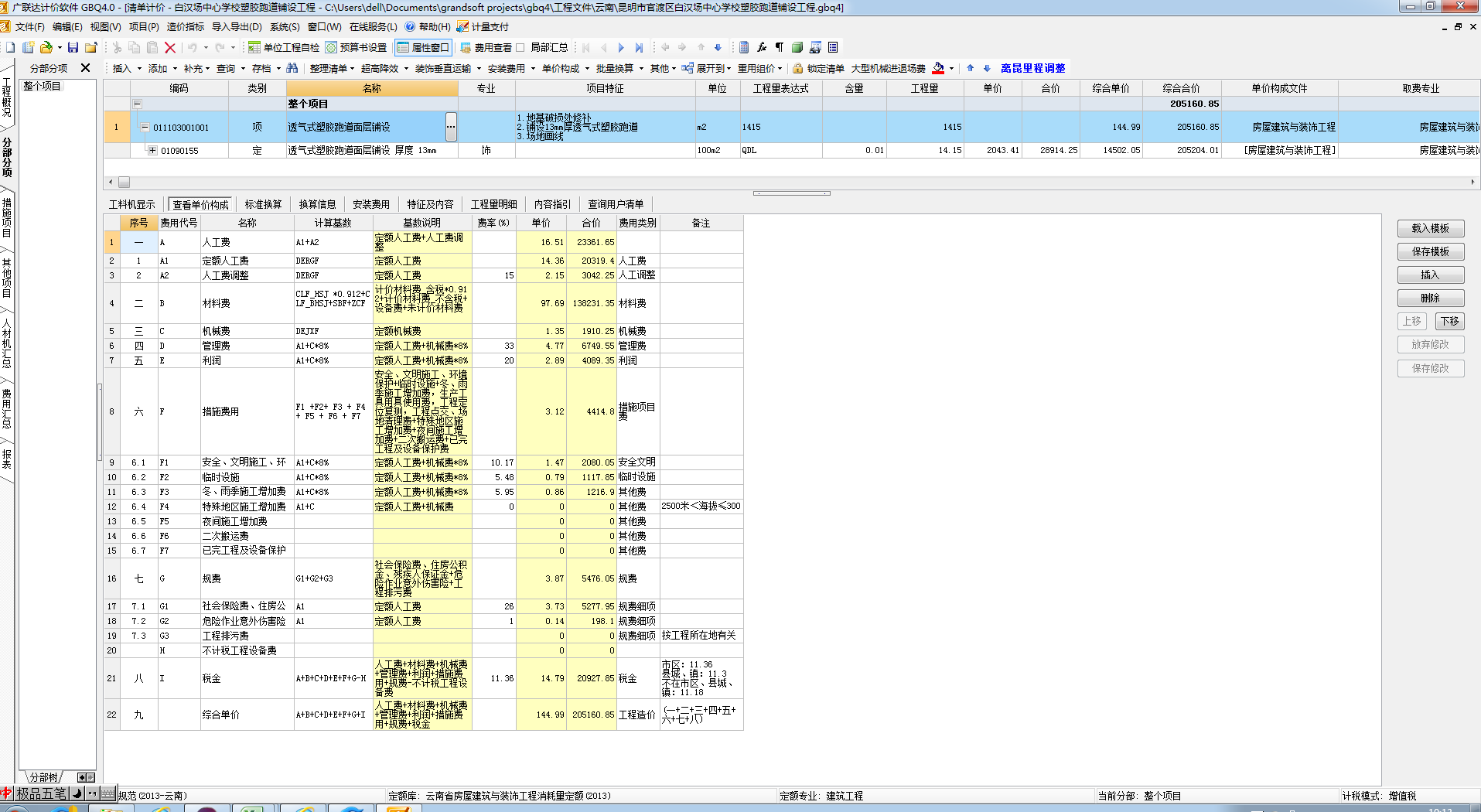This screenshot has height=812, width=1481.
Task: Click 费率 cell of 管理费 row
Action: (493, 346)
